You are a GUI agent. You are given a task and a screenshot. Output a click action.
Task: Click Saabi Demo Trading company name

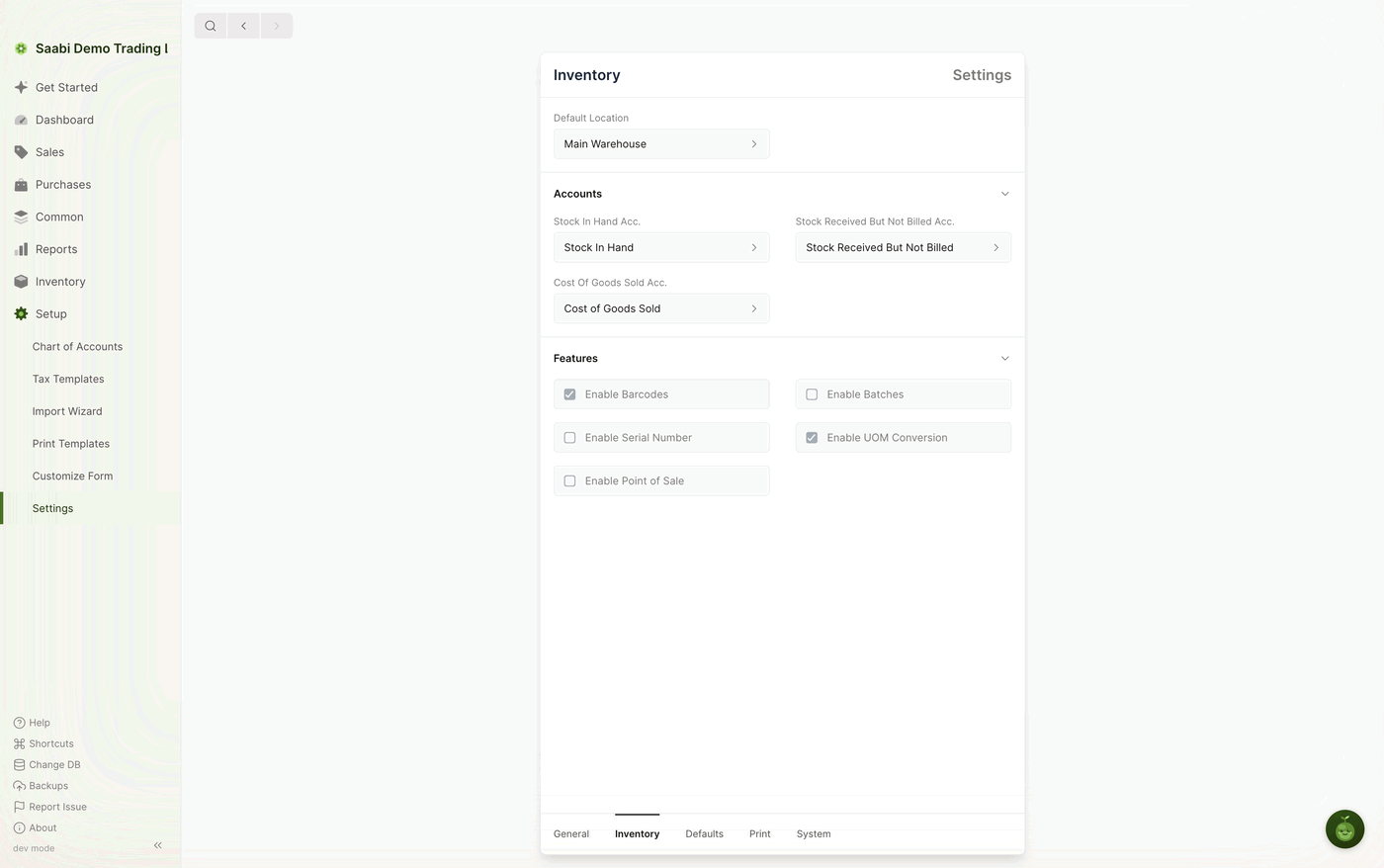coord(101,48)
